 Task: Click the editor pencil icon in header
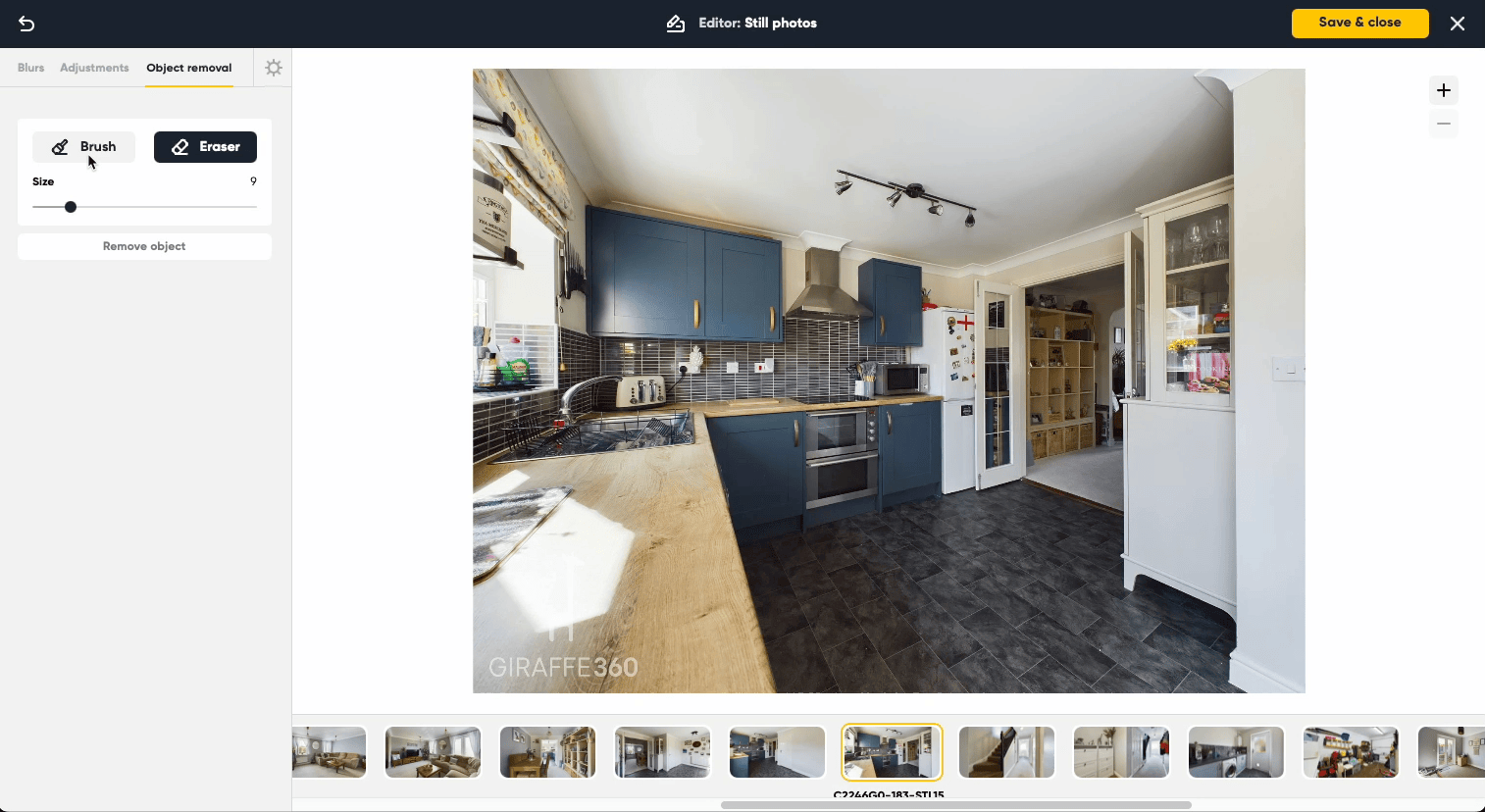[676, 24]
